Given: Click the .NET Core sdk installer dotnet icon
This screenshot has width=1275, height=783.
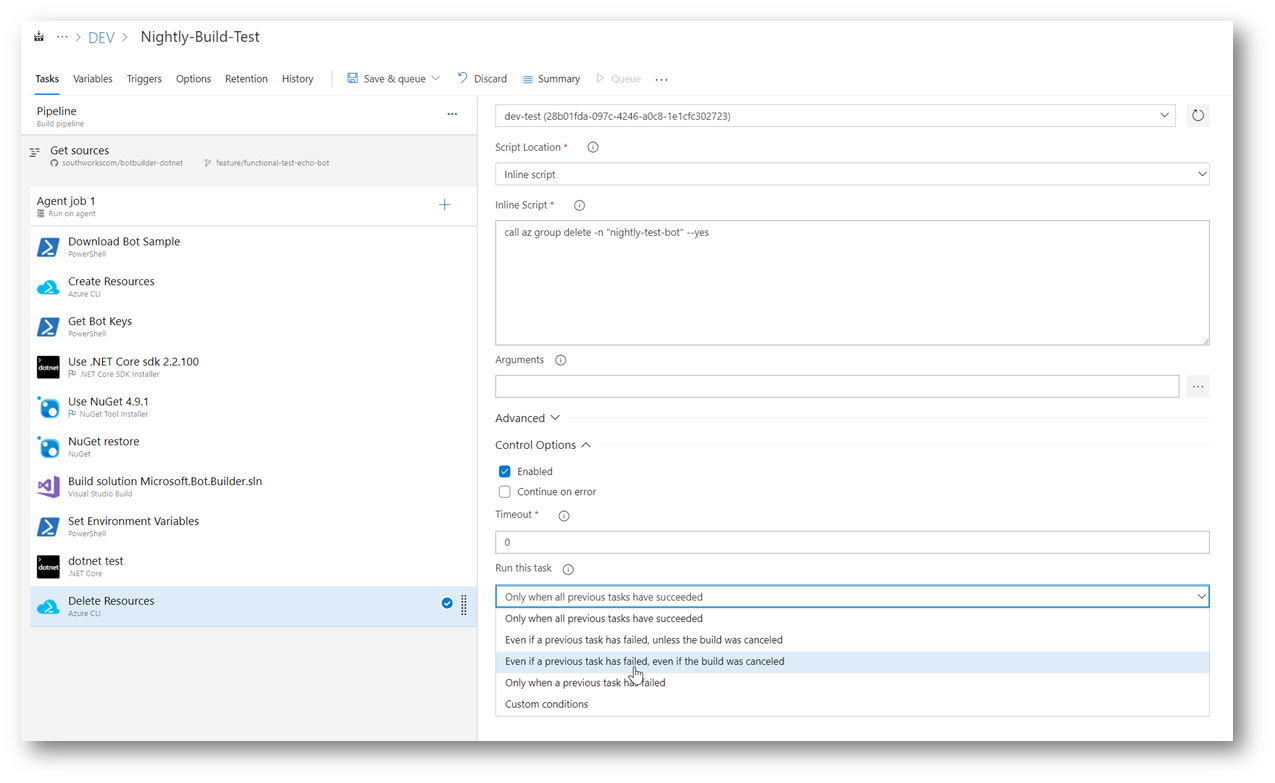Looking at the screenshot, I should (48, 367).
